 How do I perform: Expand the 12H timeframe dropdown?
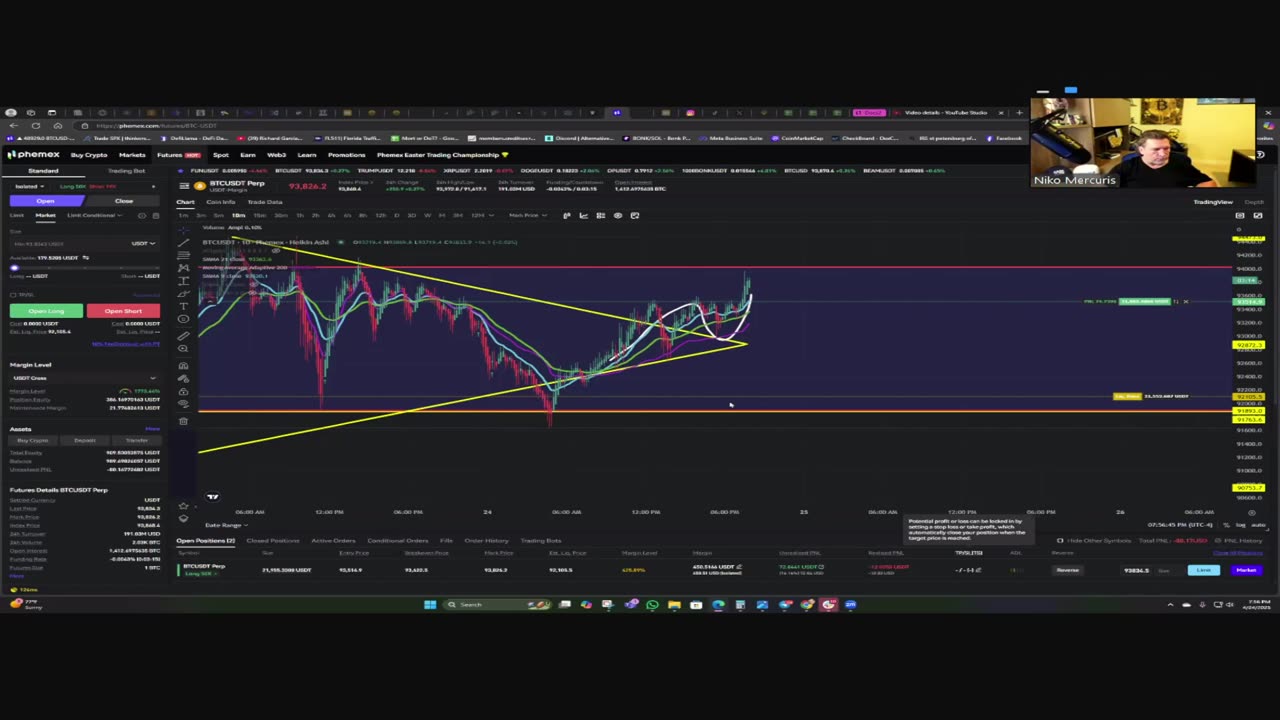[481, 215]
